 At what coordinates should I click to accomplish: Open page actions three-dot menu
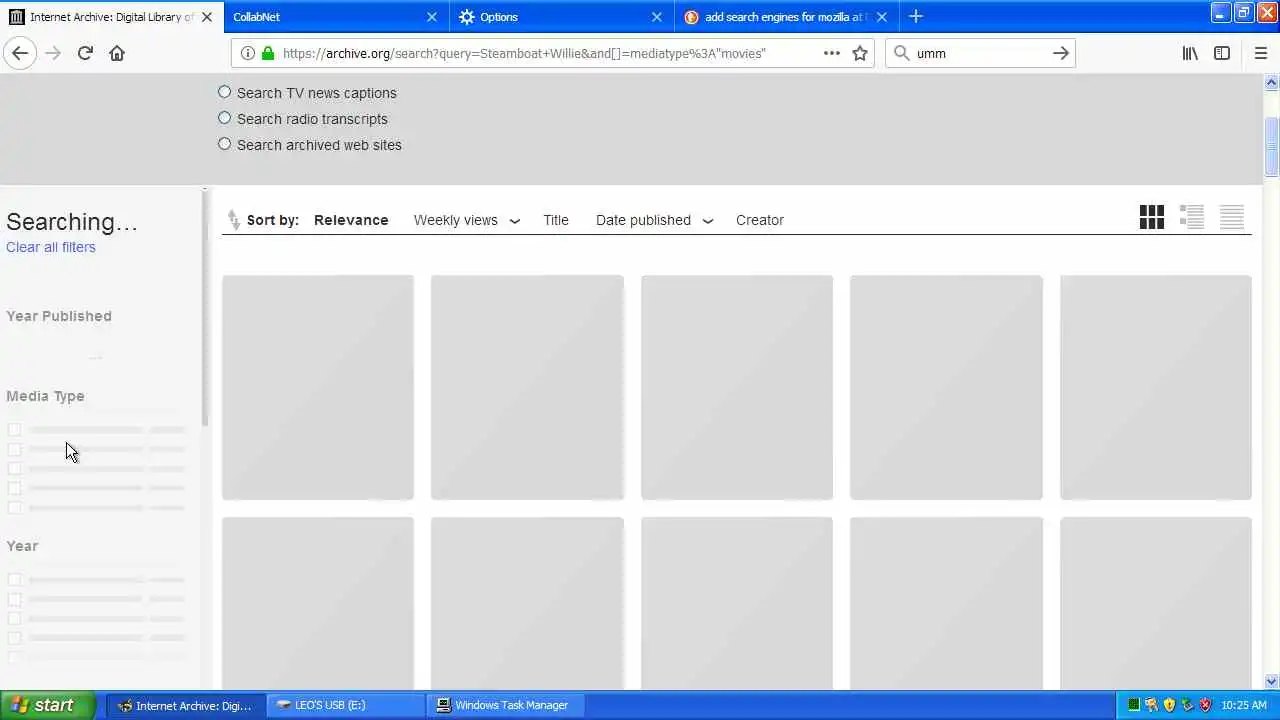[831, 53]
